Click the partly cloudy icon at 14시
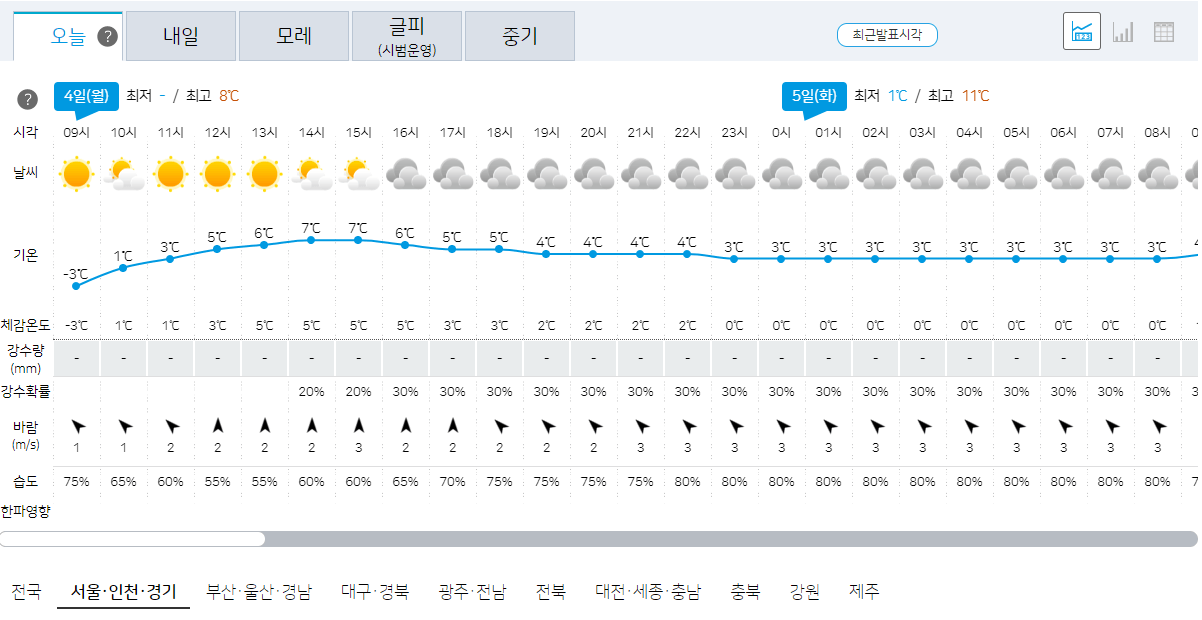 (x=311, y=172)
